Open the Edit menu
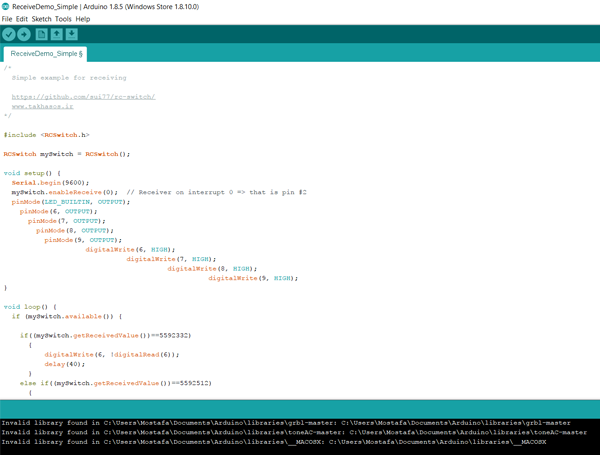 (x=22, y=19)
